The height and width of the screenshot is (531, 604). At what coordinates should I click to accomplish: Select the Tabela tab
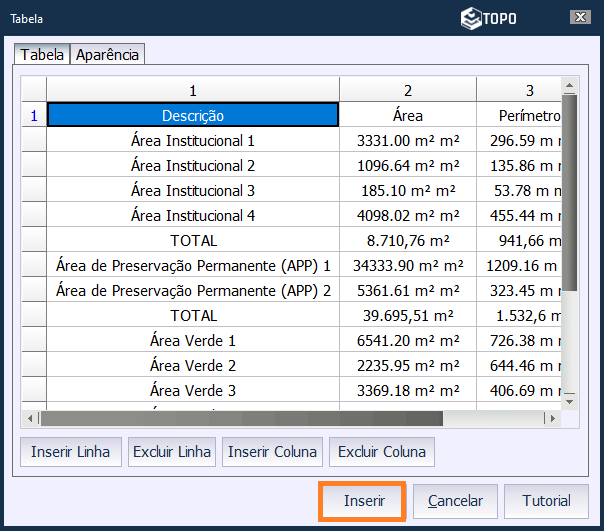42,55
